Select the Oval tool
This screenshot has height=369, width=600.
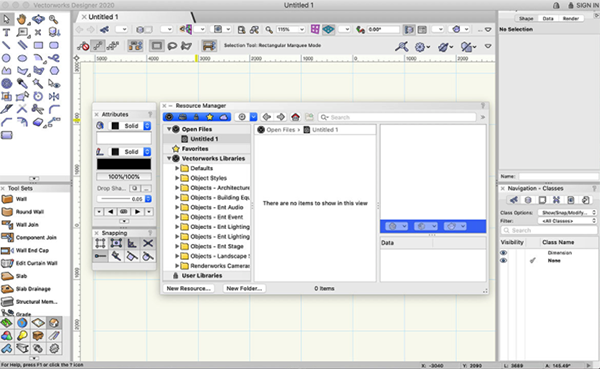(22, 58)
